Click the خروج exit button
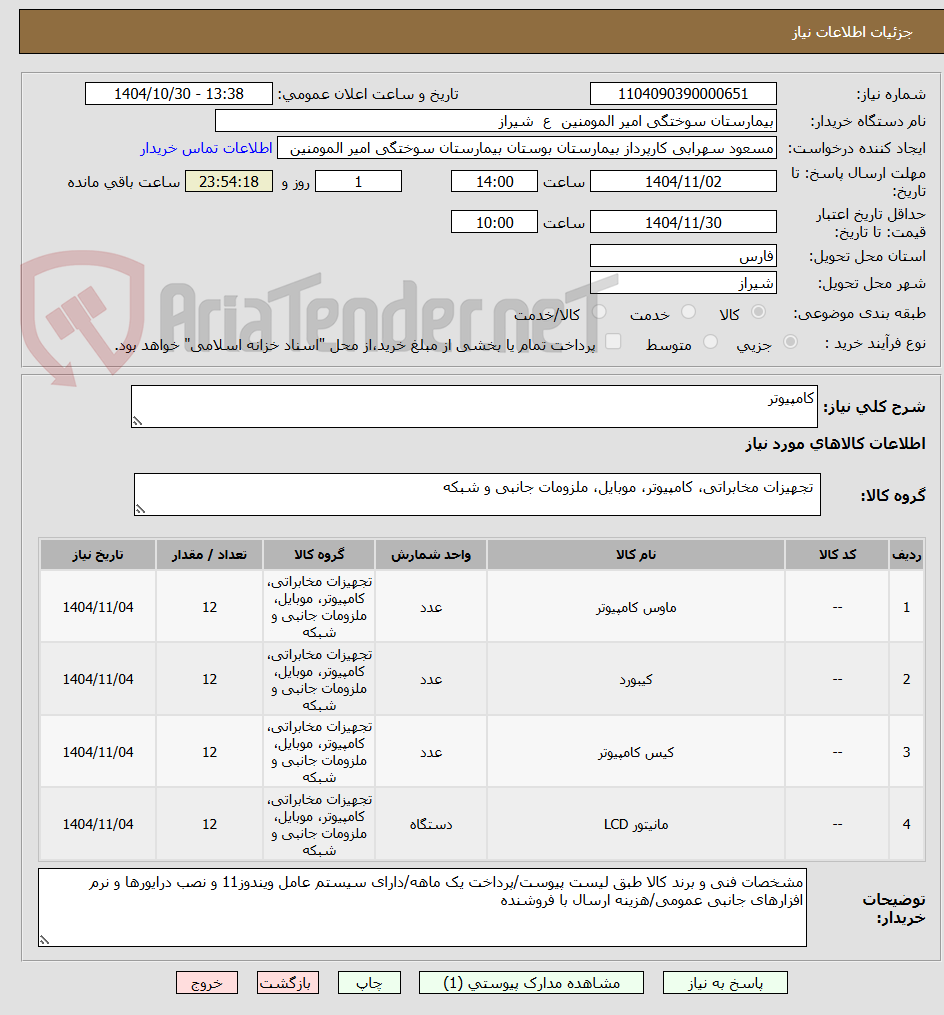Viewport: 944px width, 1015px height. [x=207, y=983]
